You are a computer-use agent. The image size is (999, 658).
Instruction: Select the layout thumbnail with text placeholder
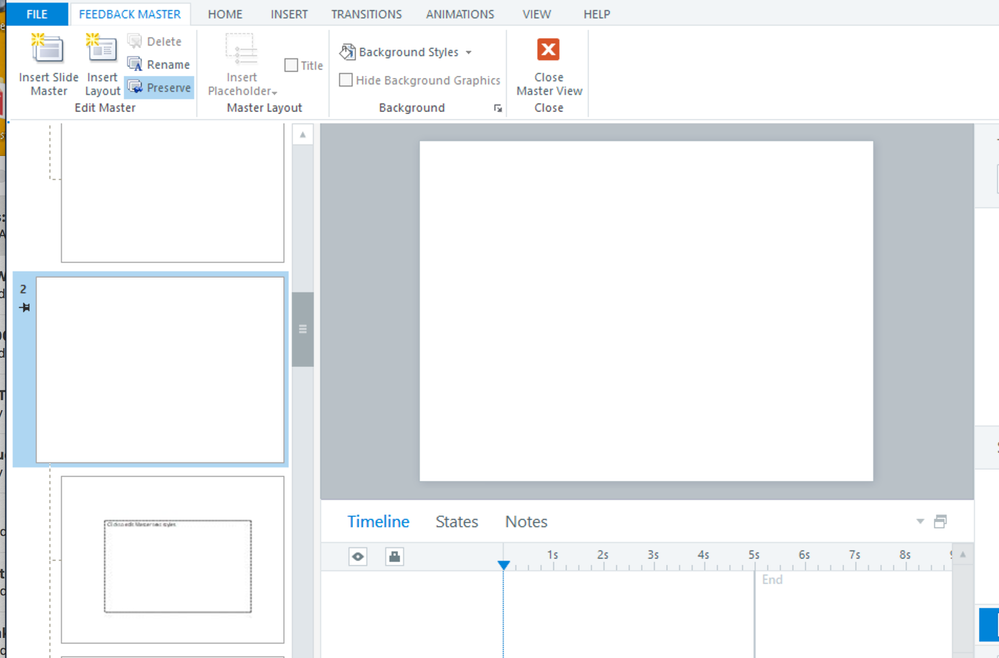coord(173,560)
